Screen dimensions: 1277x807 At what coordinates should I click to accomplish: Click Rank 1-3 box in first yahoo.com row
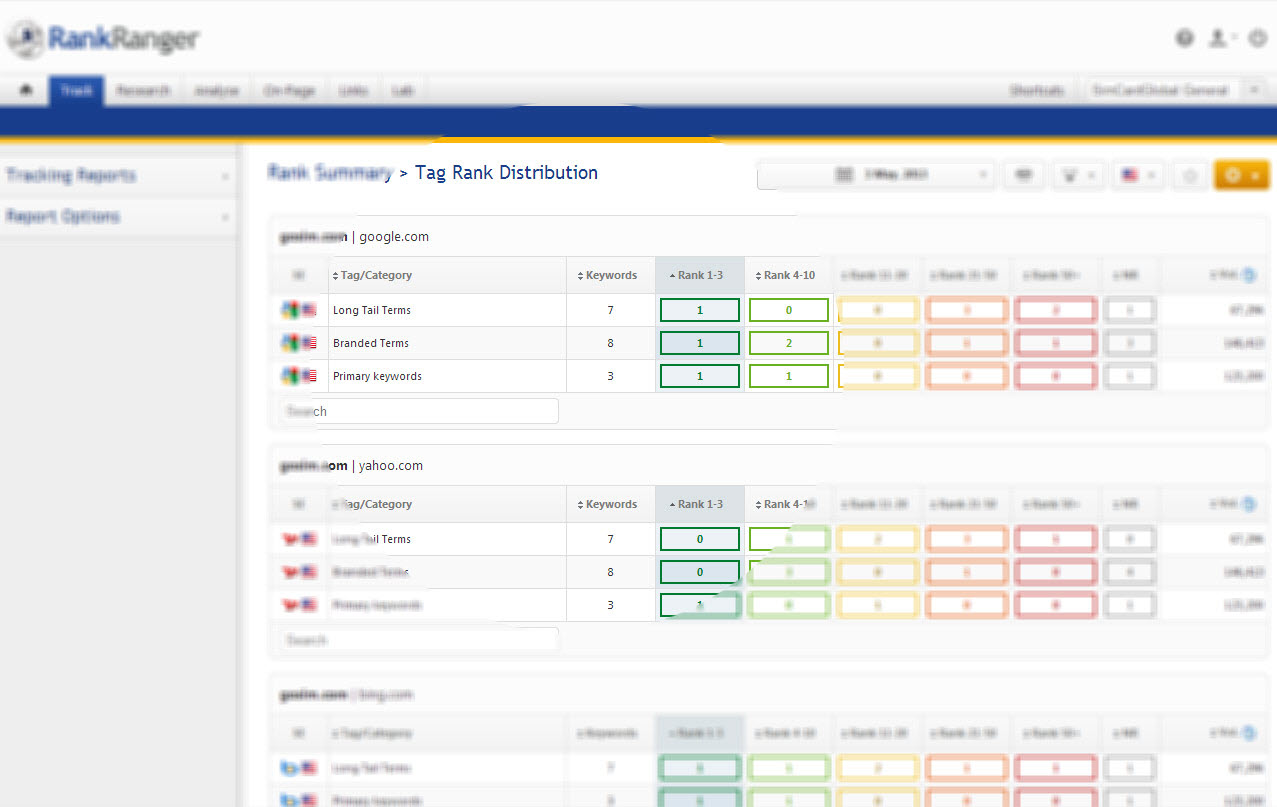700,539
